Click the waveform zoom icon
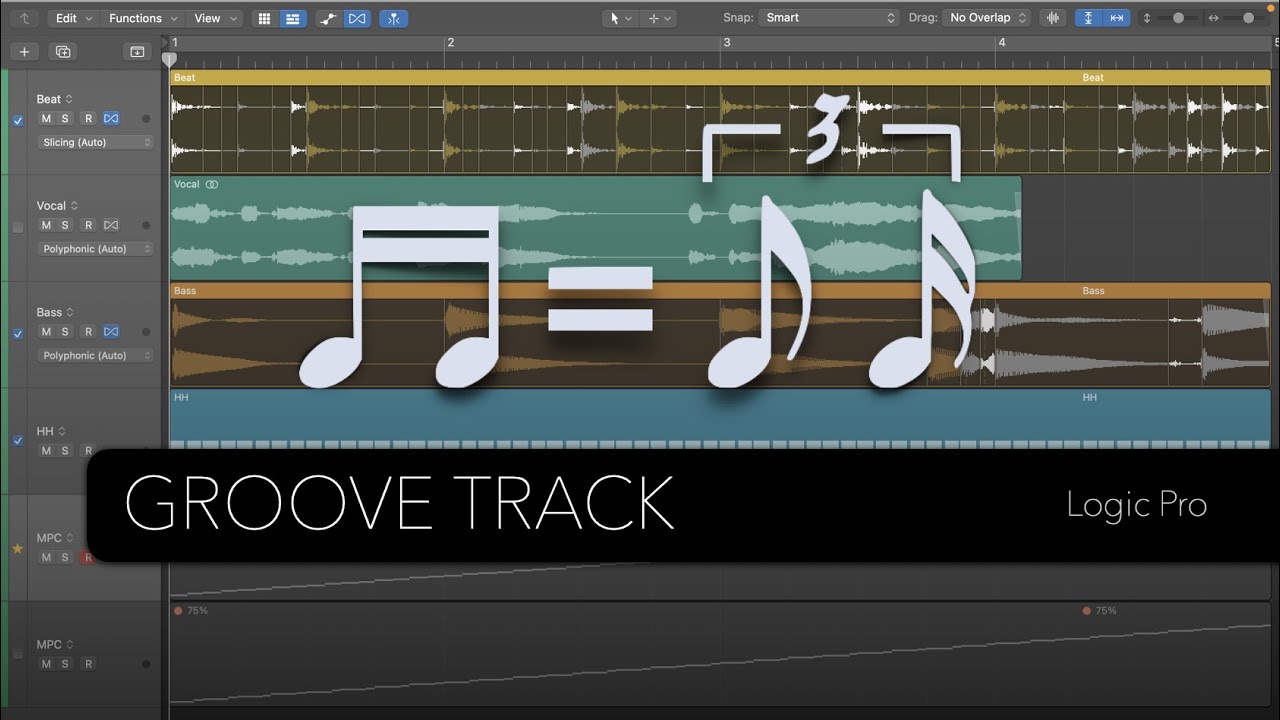This screenshot has width=1280, height=720. pos(1052,18)
